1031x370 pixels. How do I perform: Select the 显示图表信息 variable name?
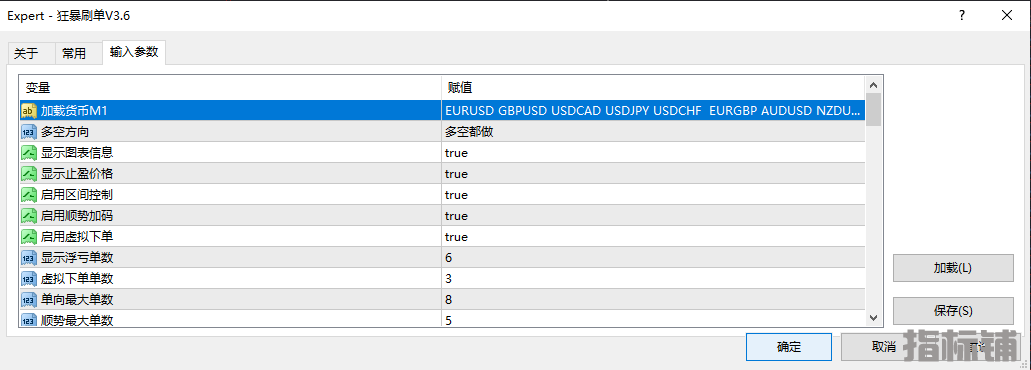click(77, 152)
